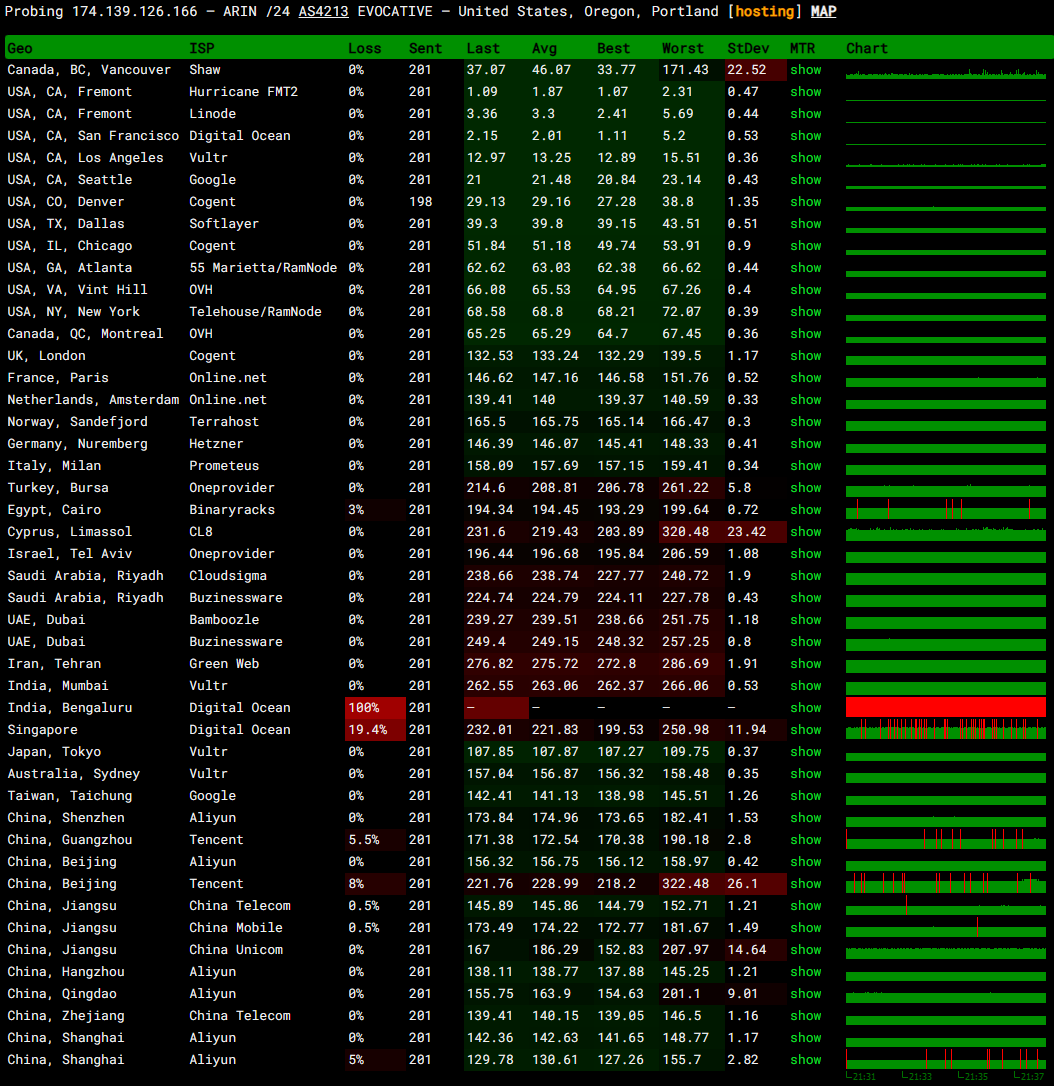1054x1086 pixels.
Task: Show MTR for Germany Hetzner row
Action: point(806,444)
